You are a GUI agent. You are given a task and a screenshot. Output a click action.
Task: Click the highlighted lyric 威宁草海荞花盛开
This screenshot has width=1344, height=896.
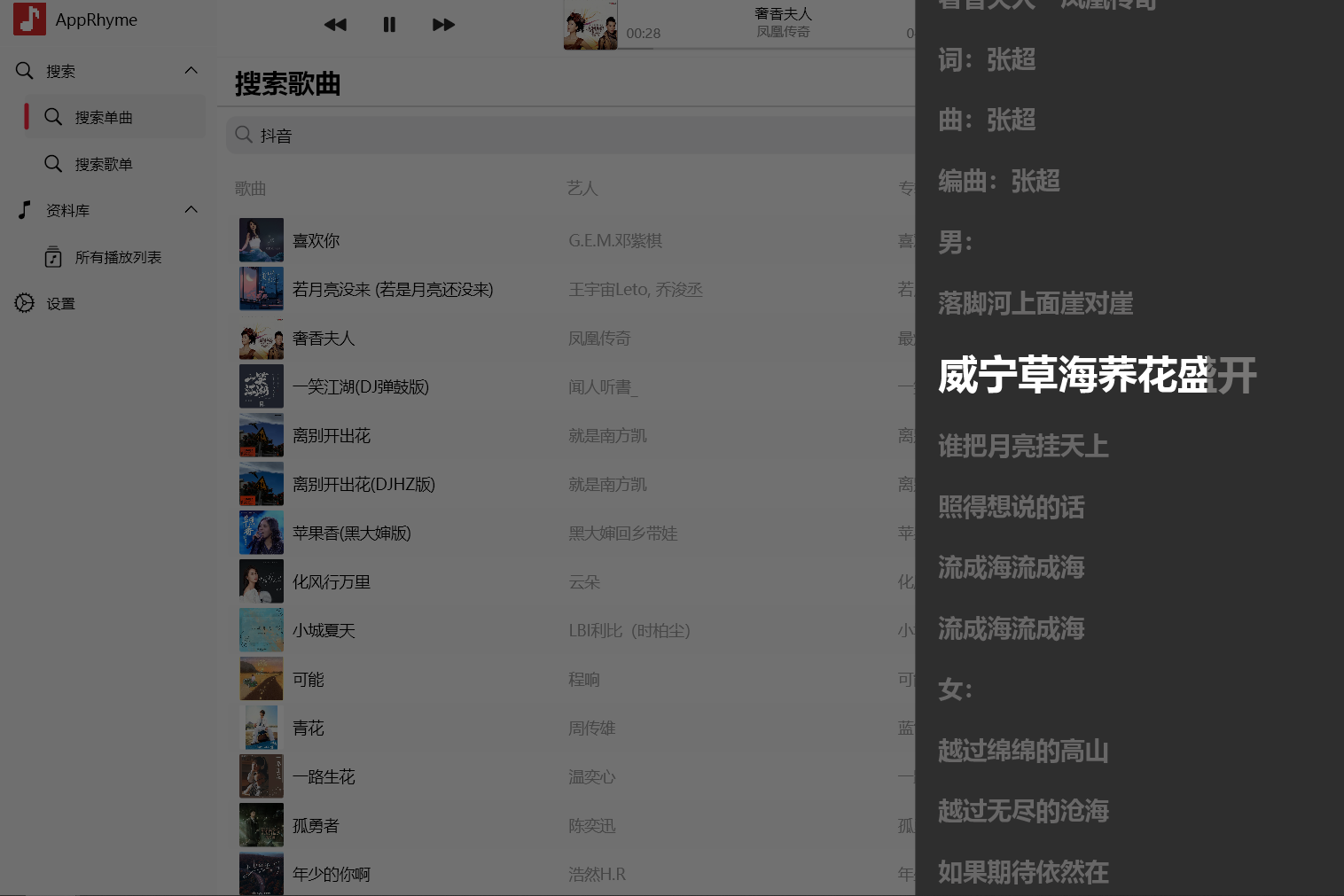coord(1097,376)
